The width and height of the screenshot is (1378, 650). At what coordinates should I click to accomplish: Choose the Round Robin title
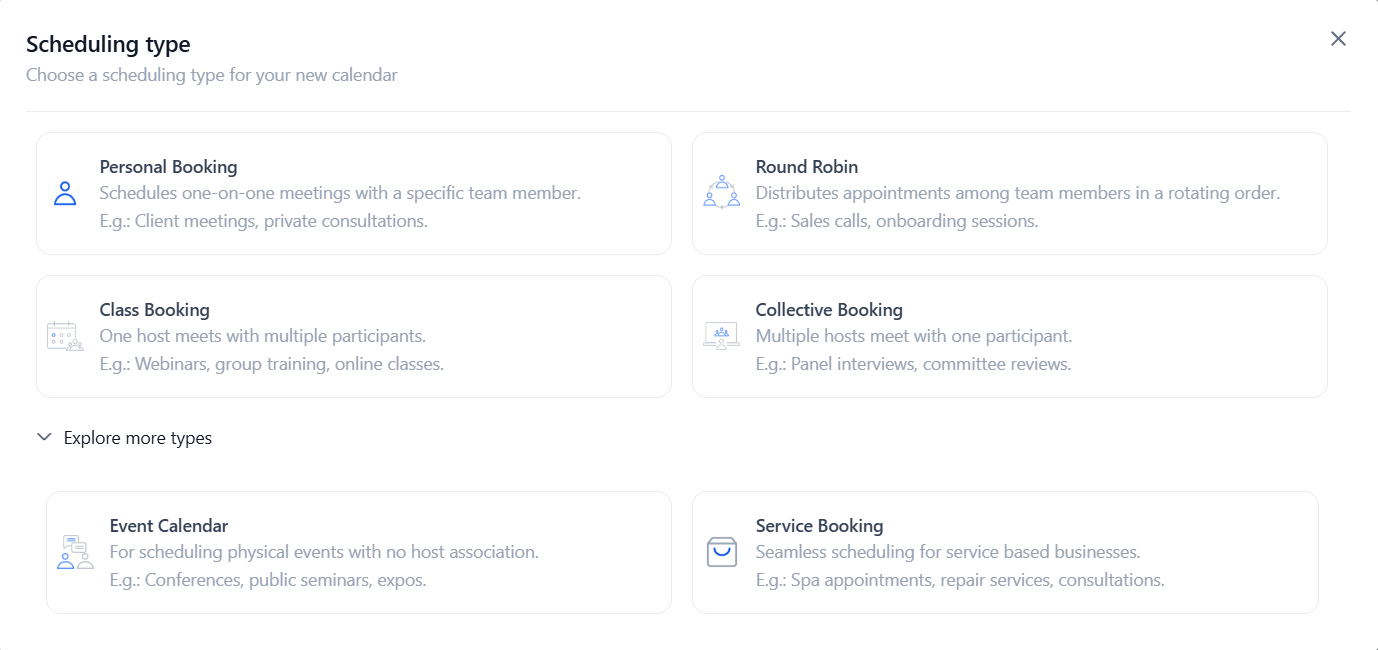(x=807, y=167)
